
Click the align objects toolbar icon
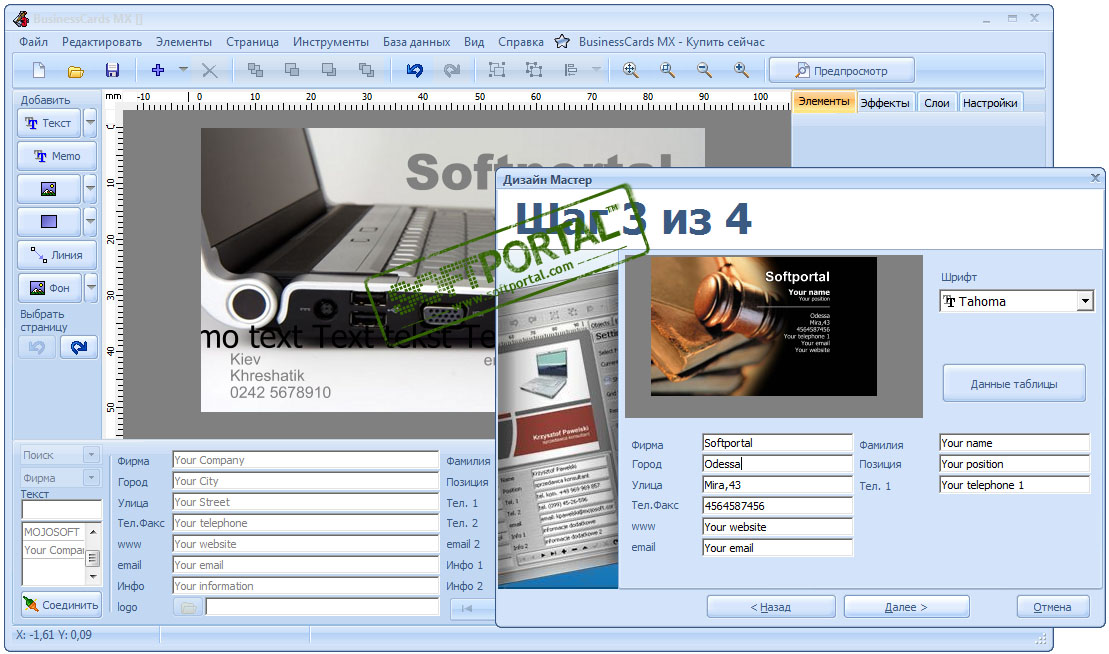click(571, 70)
